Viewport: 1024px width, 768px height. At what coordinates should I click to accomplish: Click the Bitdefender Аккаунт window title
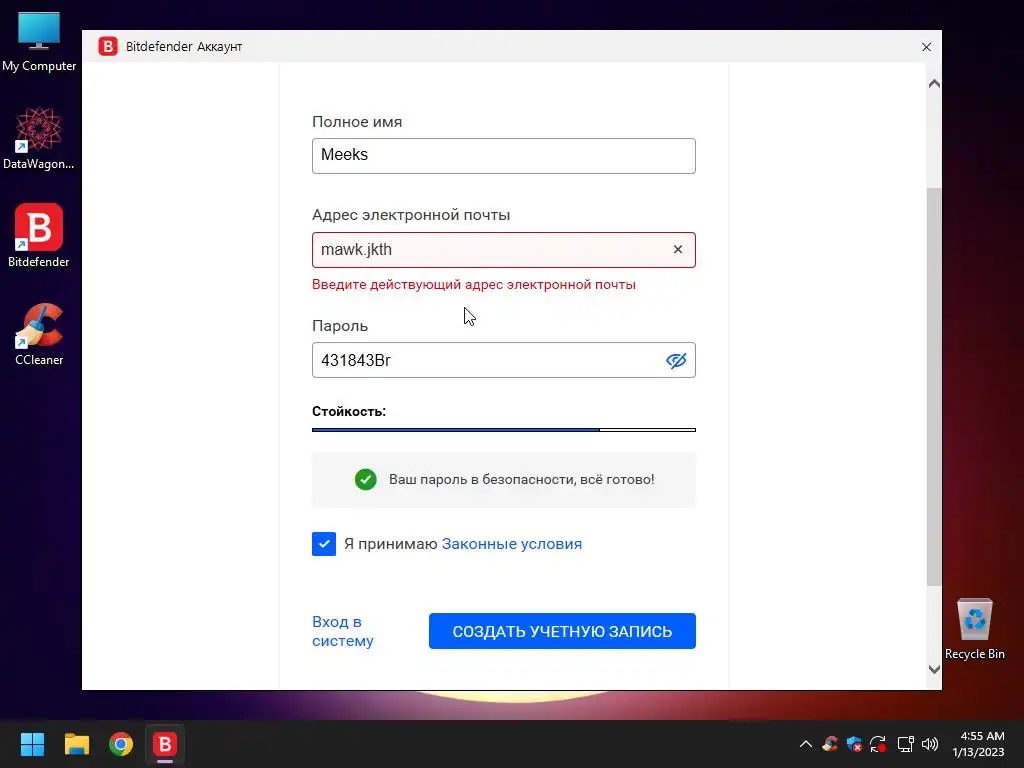(184, 47)
